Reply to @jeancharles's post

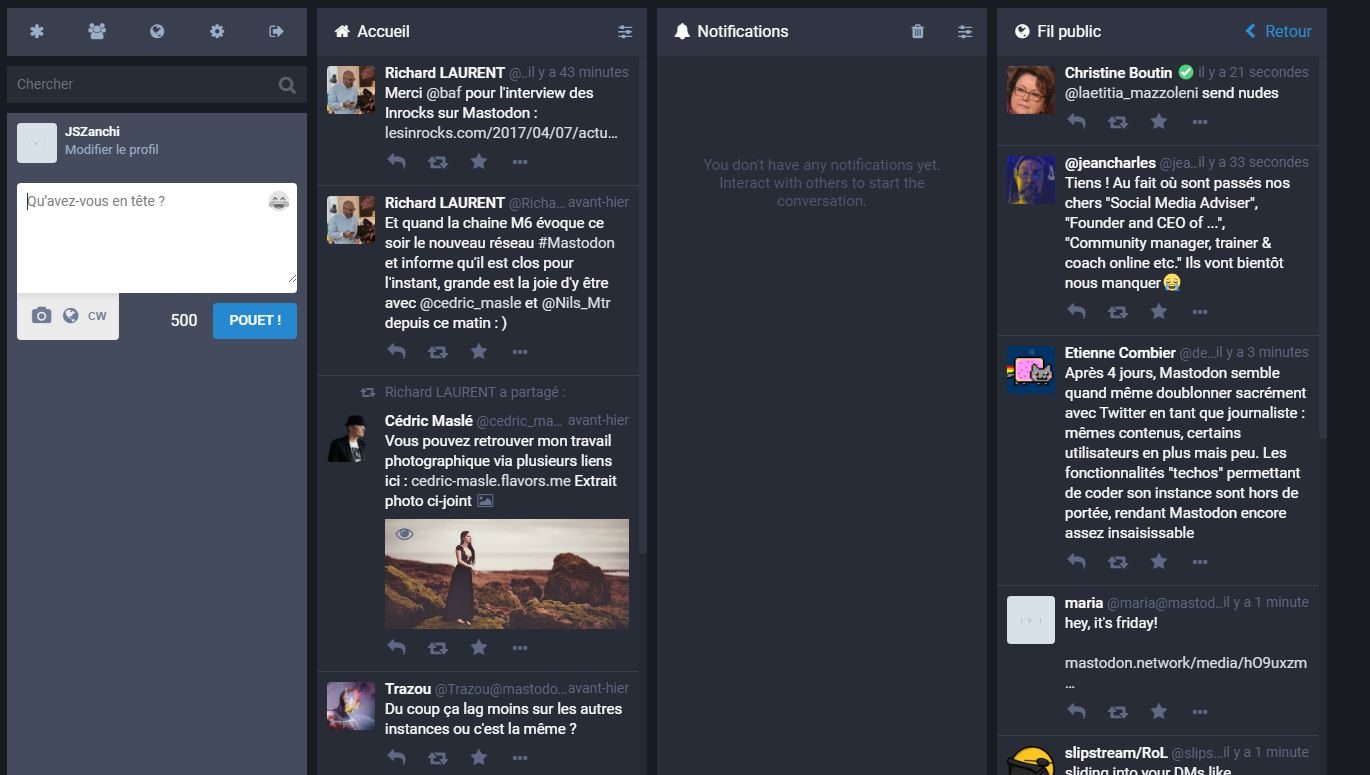(1076, 311)
